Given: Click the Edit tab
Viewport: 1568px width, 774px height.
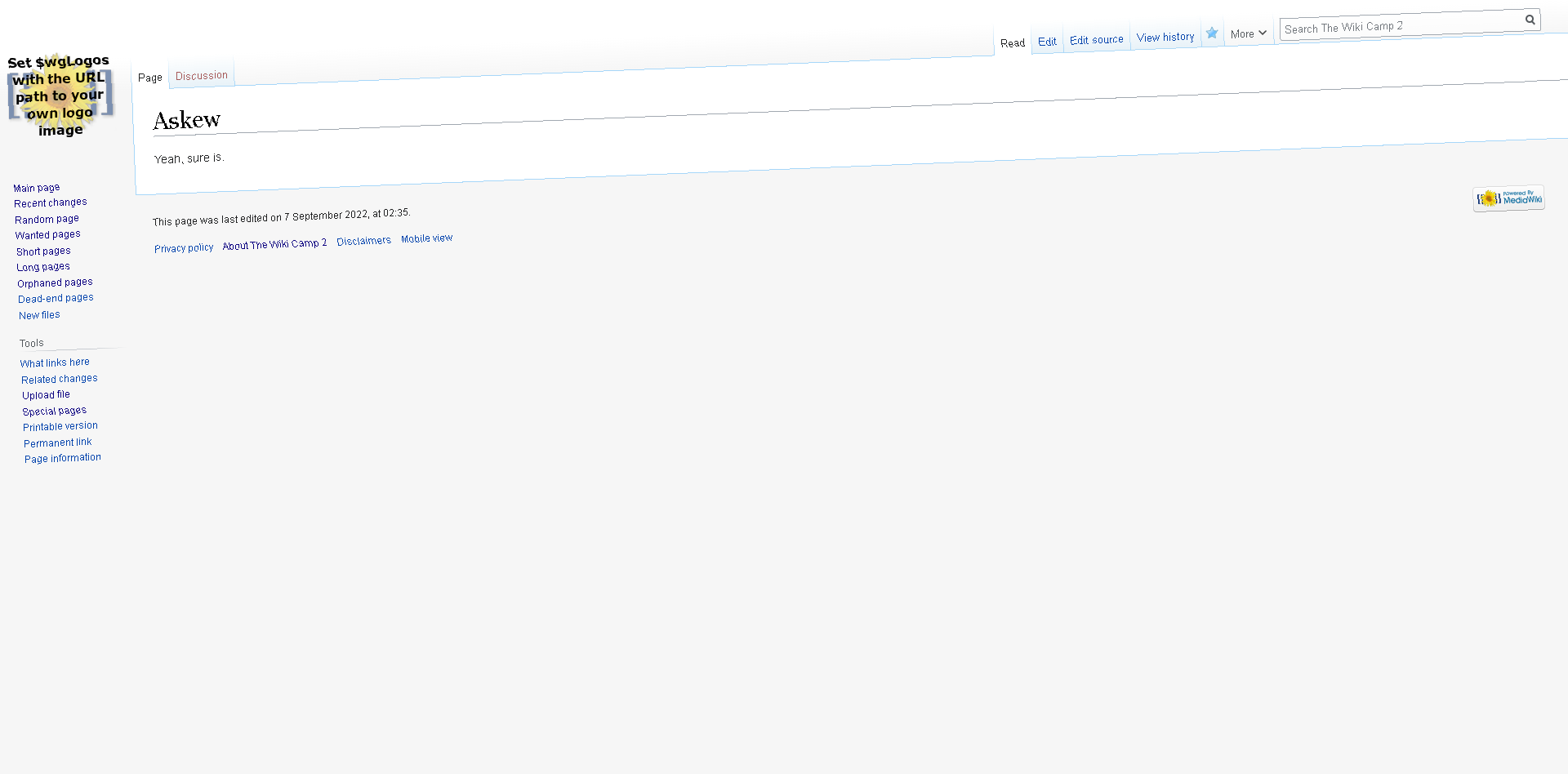Looking at the screenshot, I should click(x=1047, y=42).
